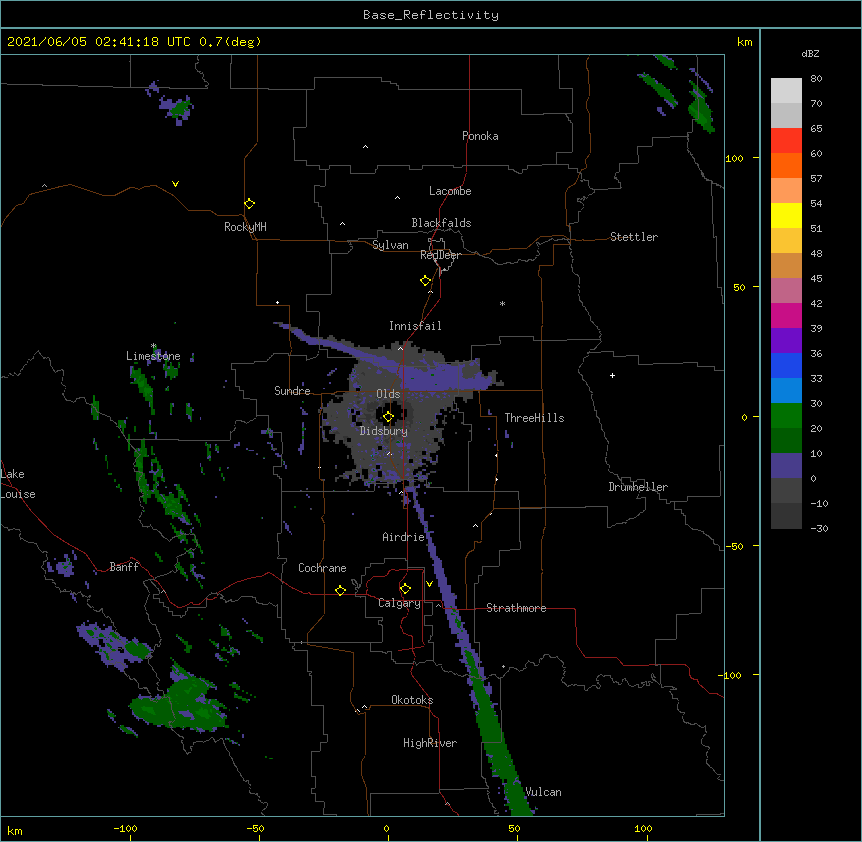Image resolution: width=862 pixels, height=842 pixels.
Task: Click the Drumheller label
Action: point(638,487)
